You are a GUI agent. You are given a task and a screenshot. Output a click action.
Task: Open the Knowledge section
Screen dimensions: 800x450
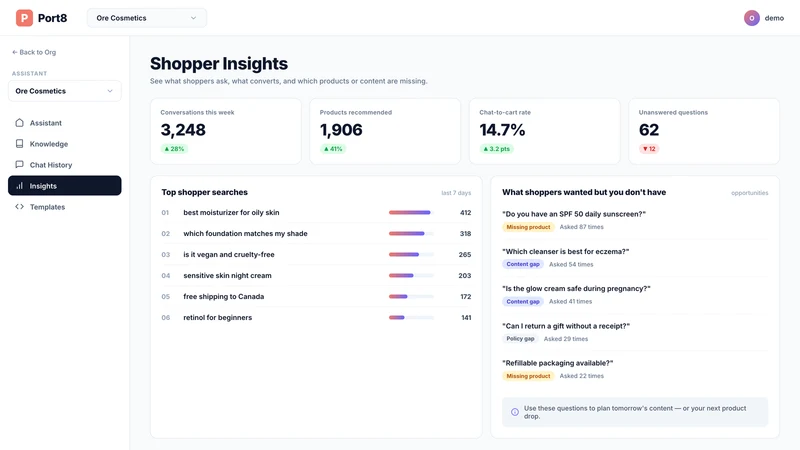coord(65,144)
